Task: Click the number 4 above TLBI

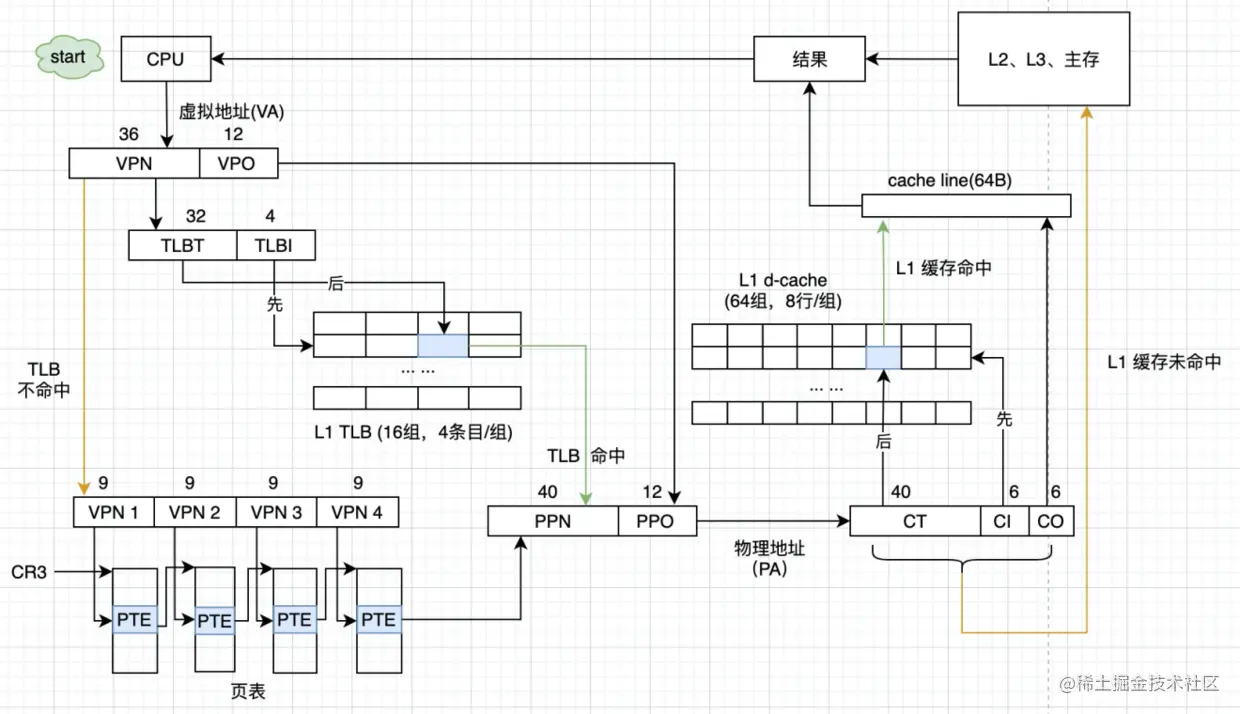Action: tap(271, 216)
